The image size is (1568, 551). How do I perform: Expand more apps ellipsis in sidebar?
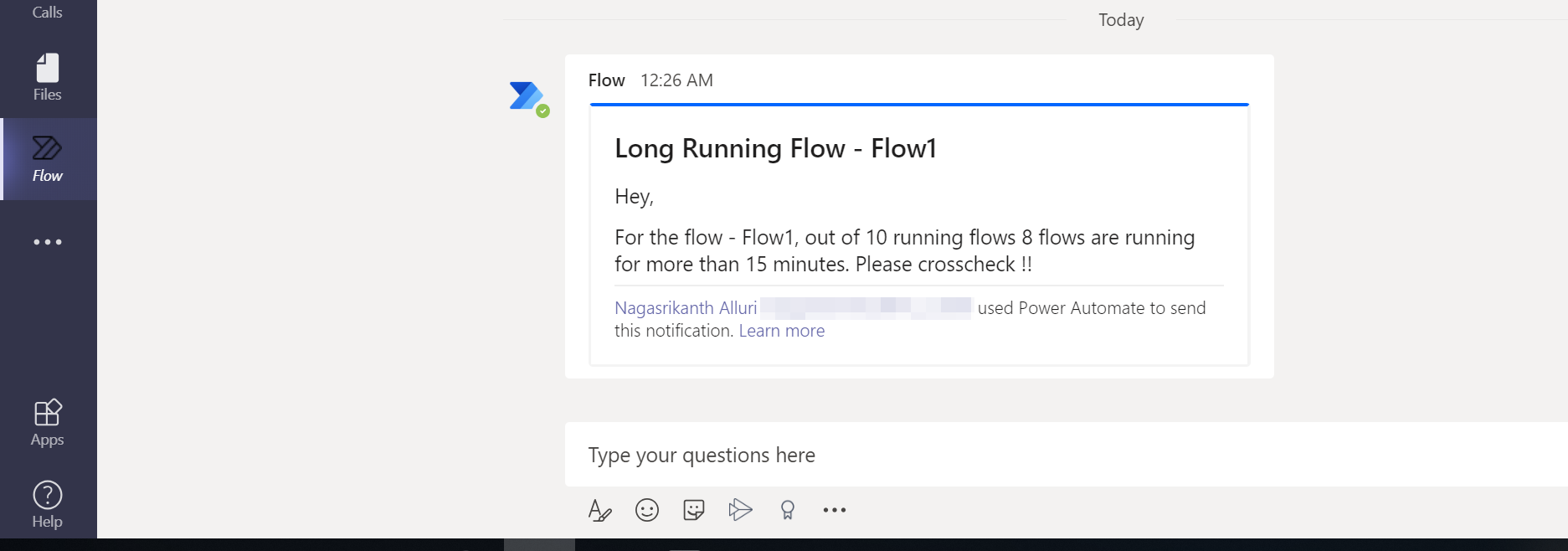click(48, 242)
